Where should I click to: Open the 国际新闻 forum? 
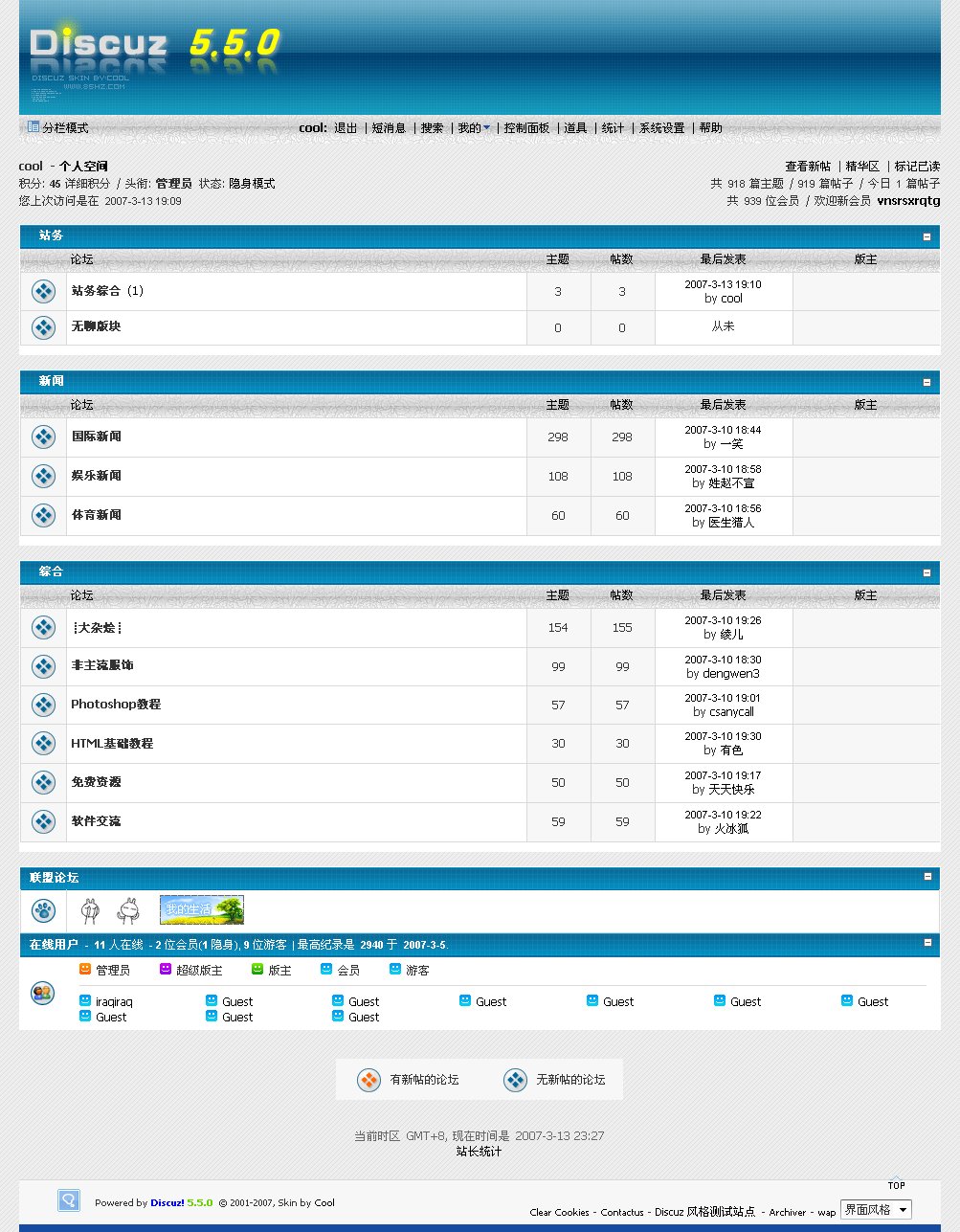97,437
